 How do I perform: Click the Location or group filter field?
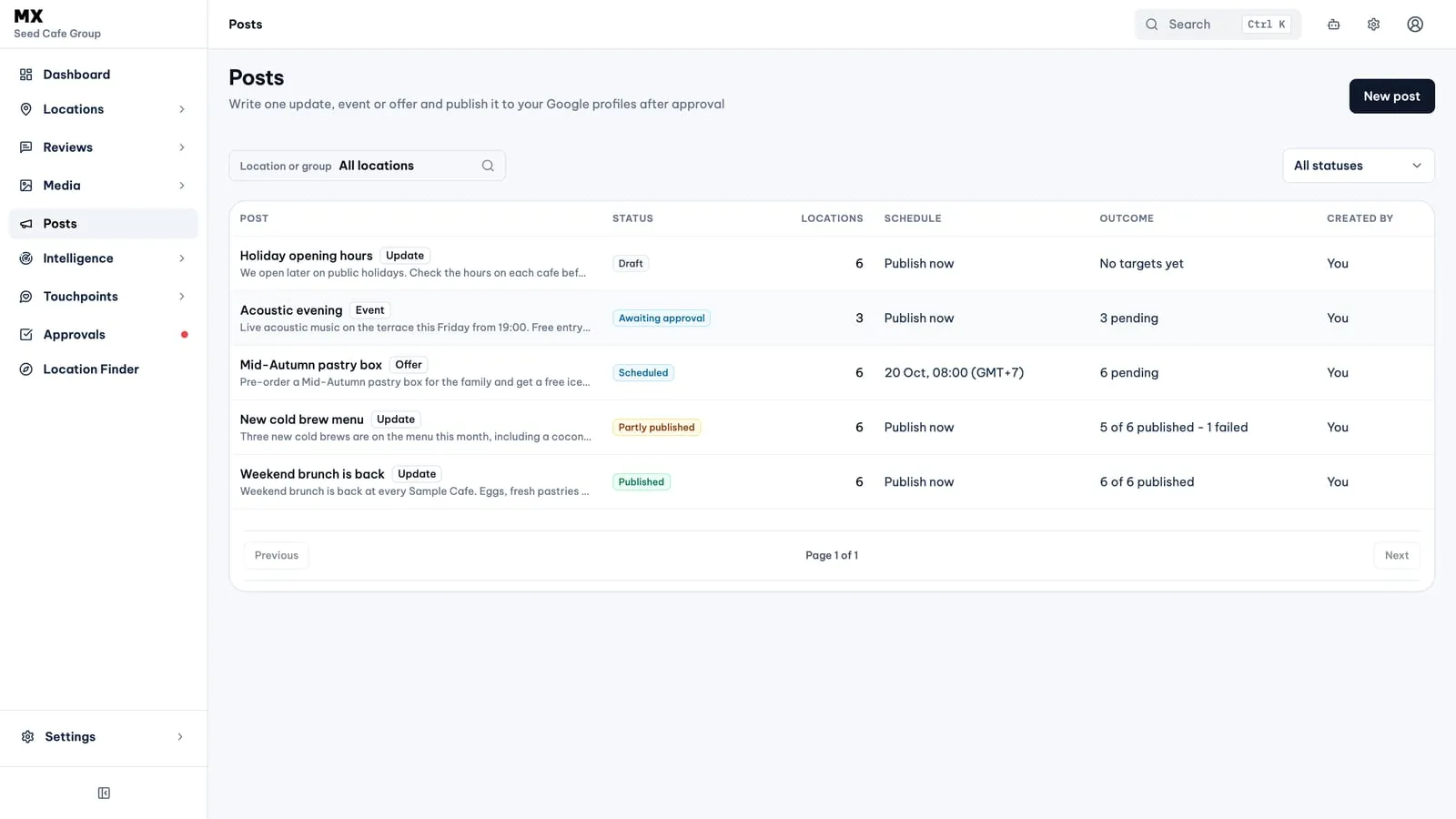[368, 166]
